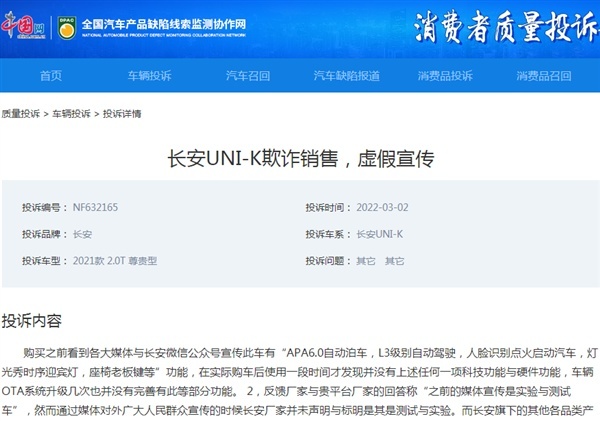Click the 投诉车系 label

coord(328,234)
